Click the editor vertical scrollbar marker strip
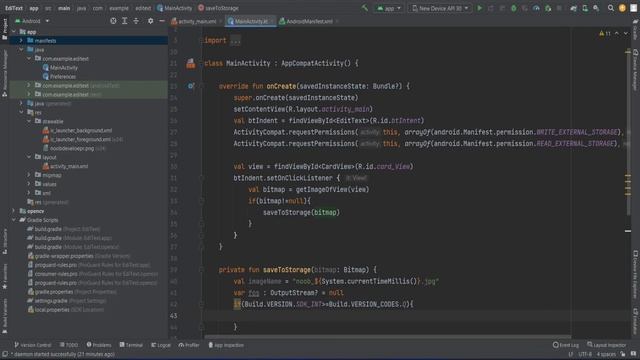The image size is (640, 360). [628, 184]
